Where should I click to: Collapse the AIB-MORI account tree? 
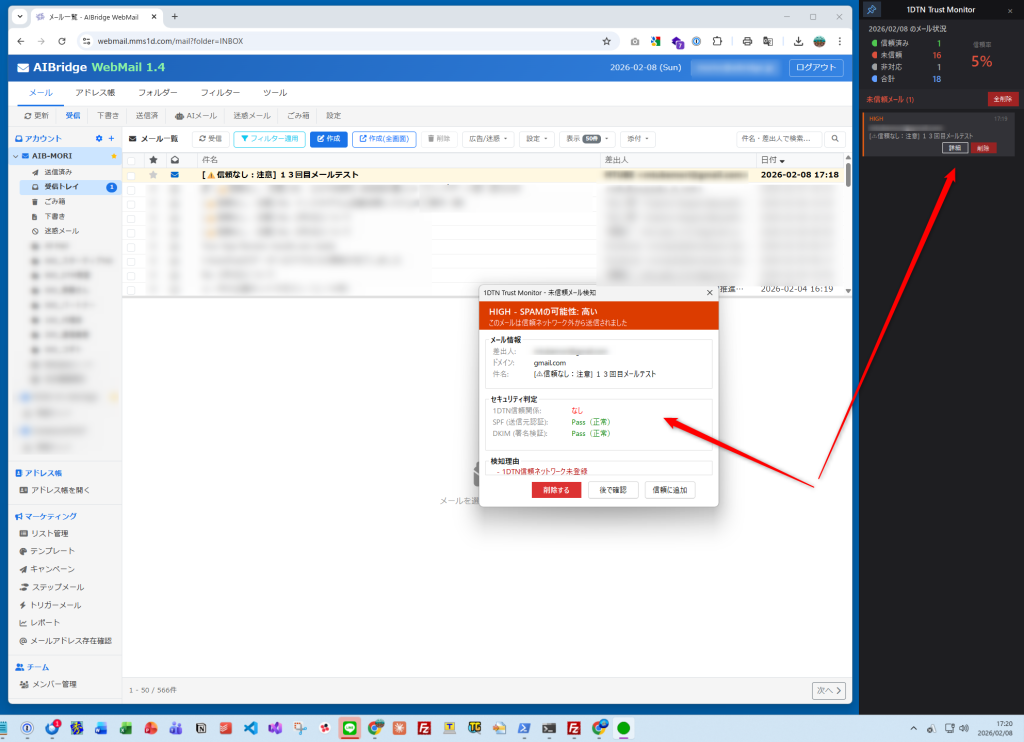pos(15,156)
